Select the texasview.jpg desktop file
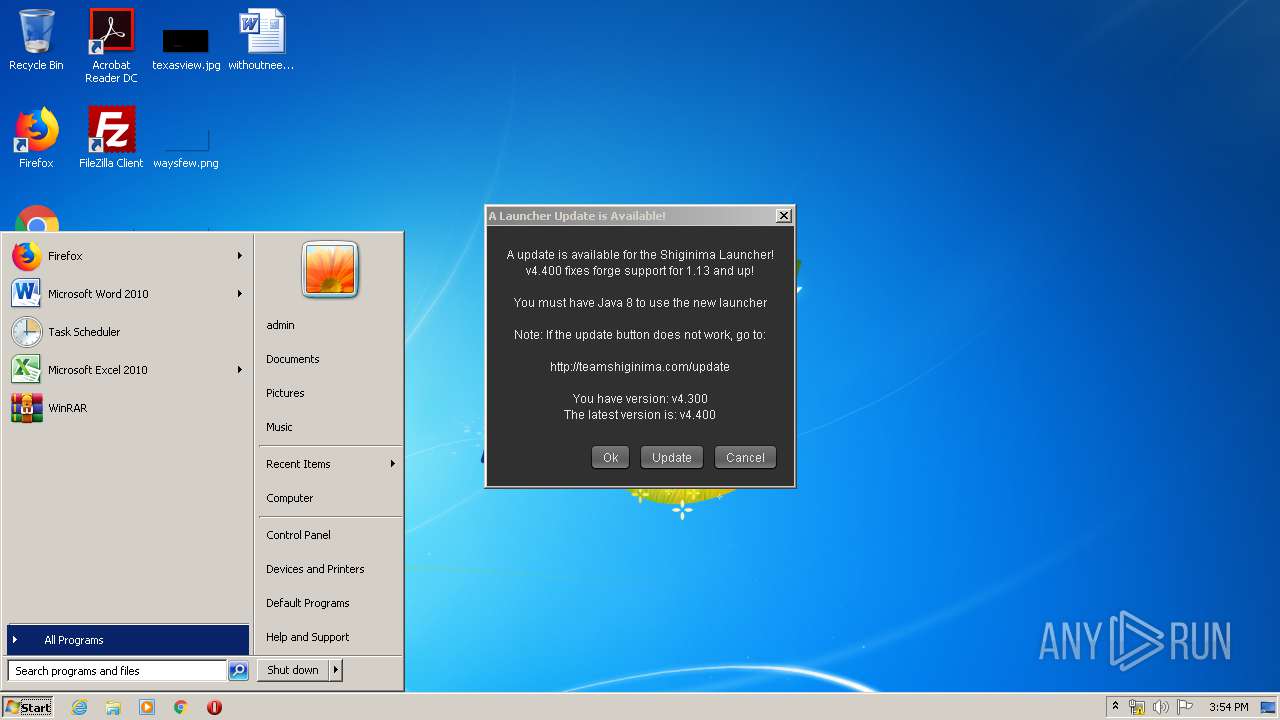 186,50
